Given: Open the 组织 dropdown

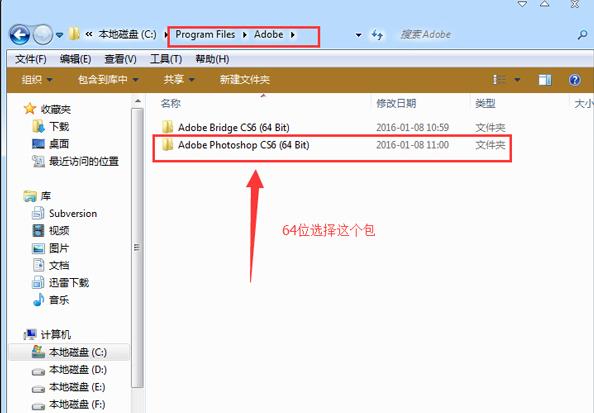Looking at the screenshot, I should coord(37,80).
